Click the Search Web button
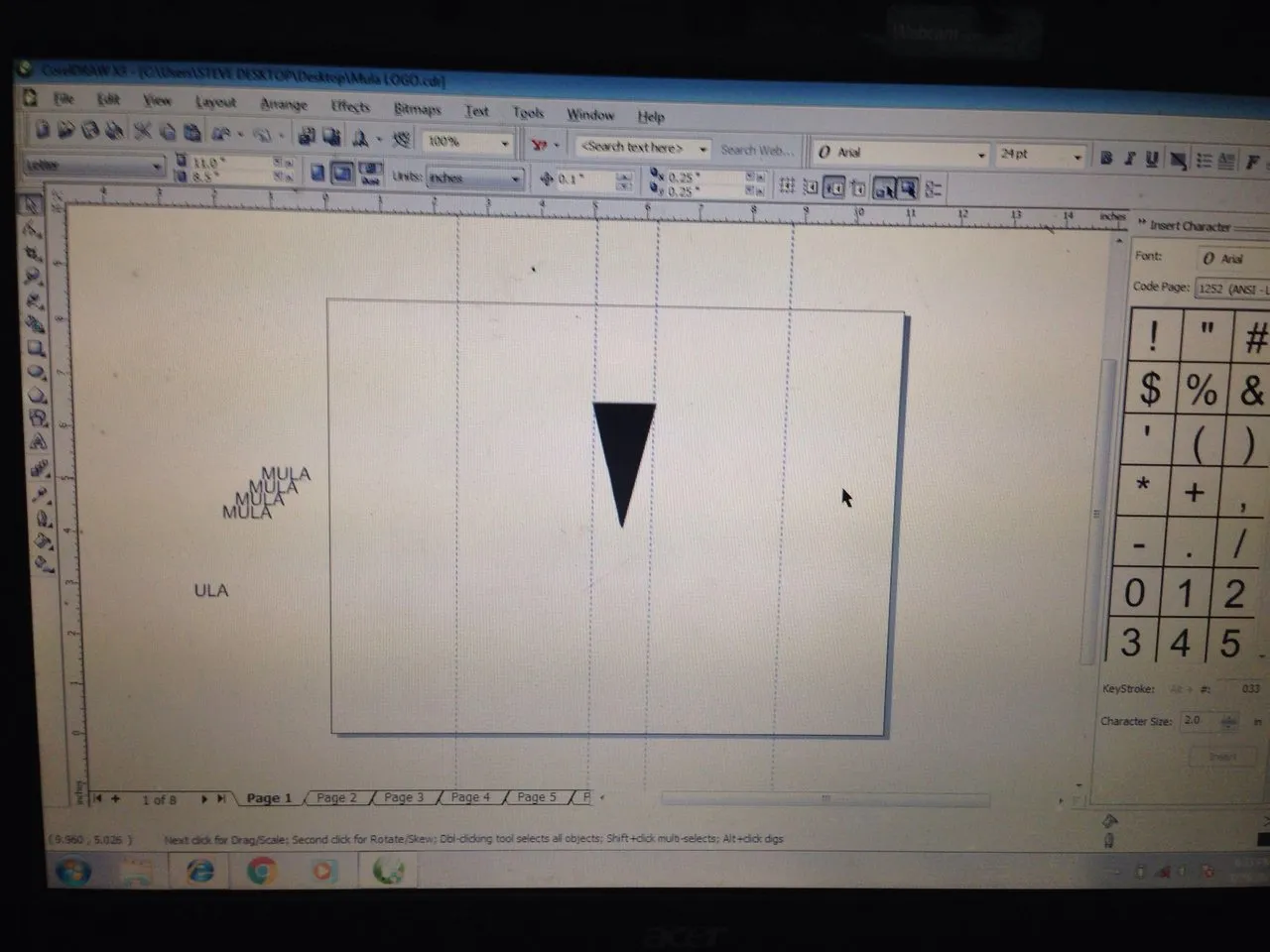1270x952 pixels. coord(756,150)
